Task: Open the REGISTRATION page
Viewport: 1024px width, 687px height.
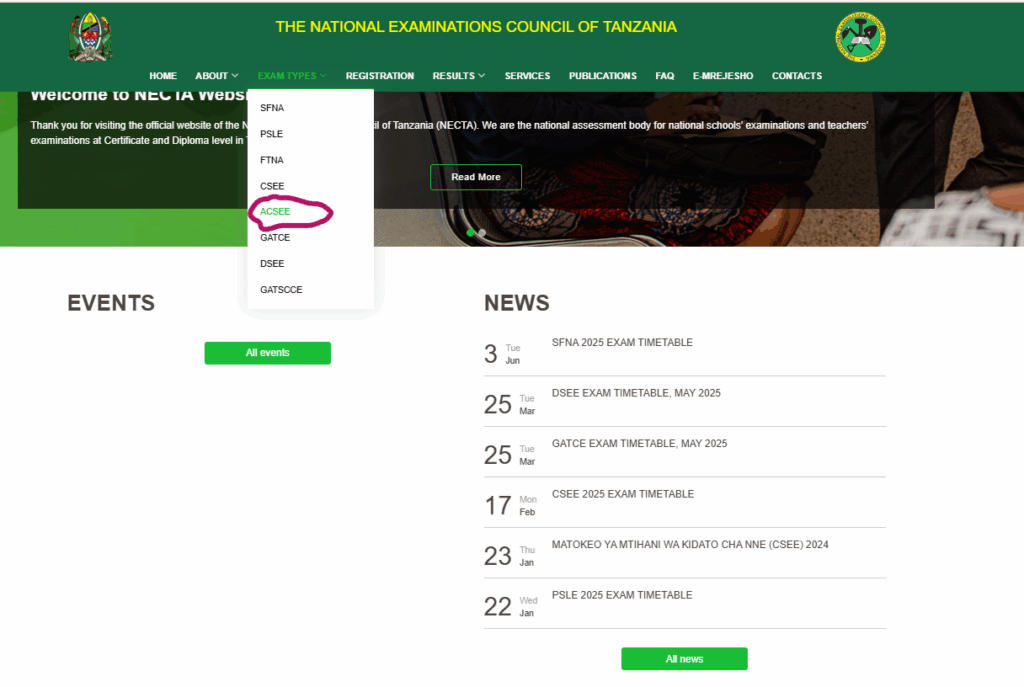Action: point(380,76)
